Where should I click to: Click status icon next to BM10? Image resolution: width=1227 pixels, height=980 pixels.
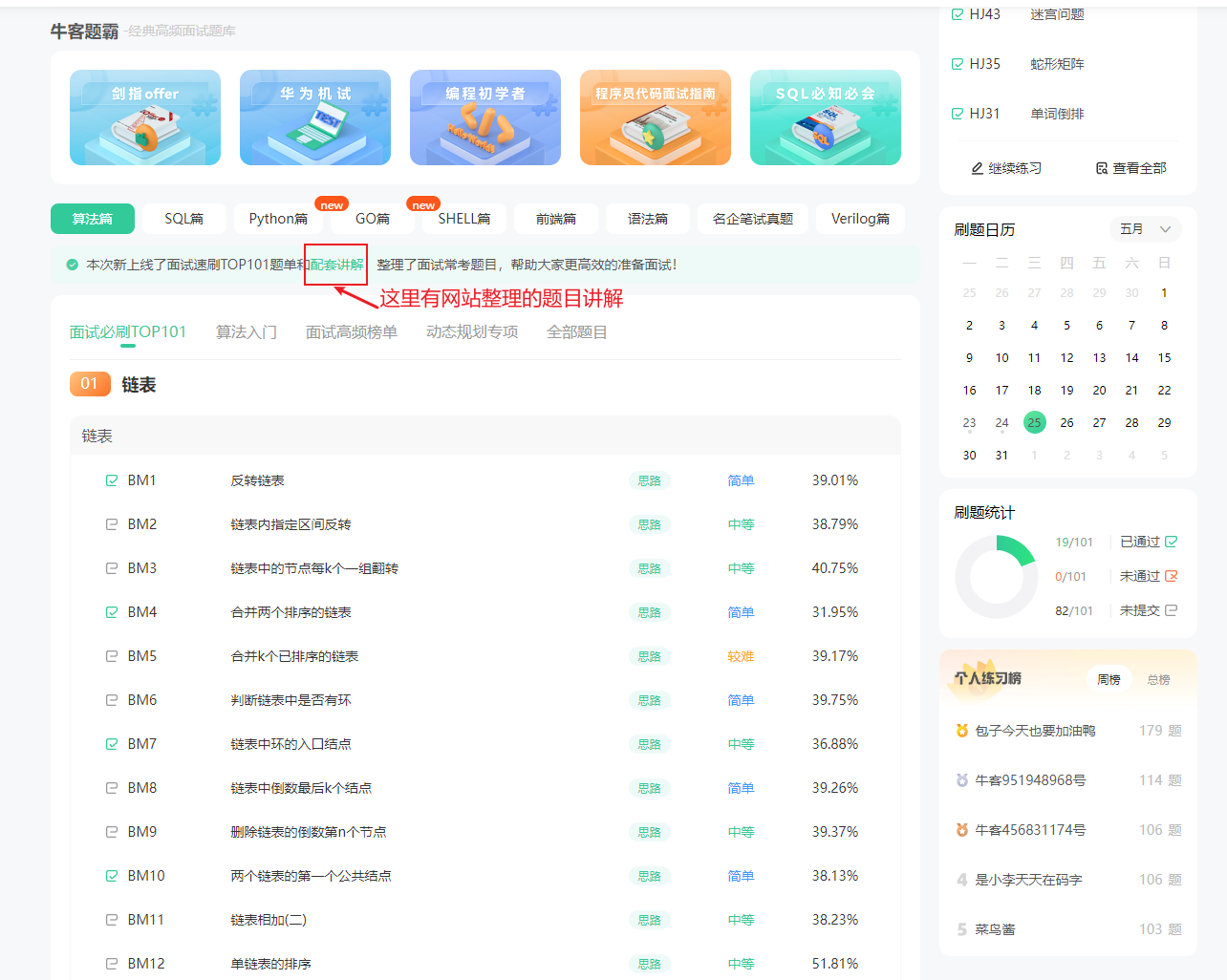[x=112, y=876]
